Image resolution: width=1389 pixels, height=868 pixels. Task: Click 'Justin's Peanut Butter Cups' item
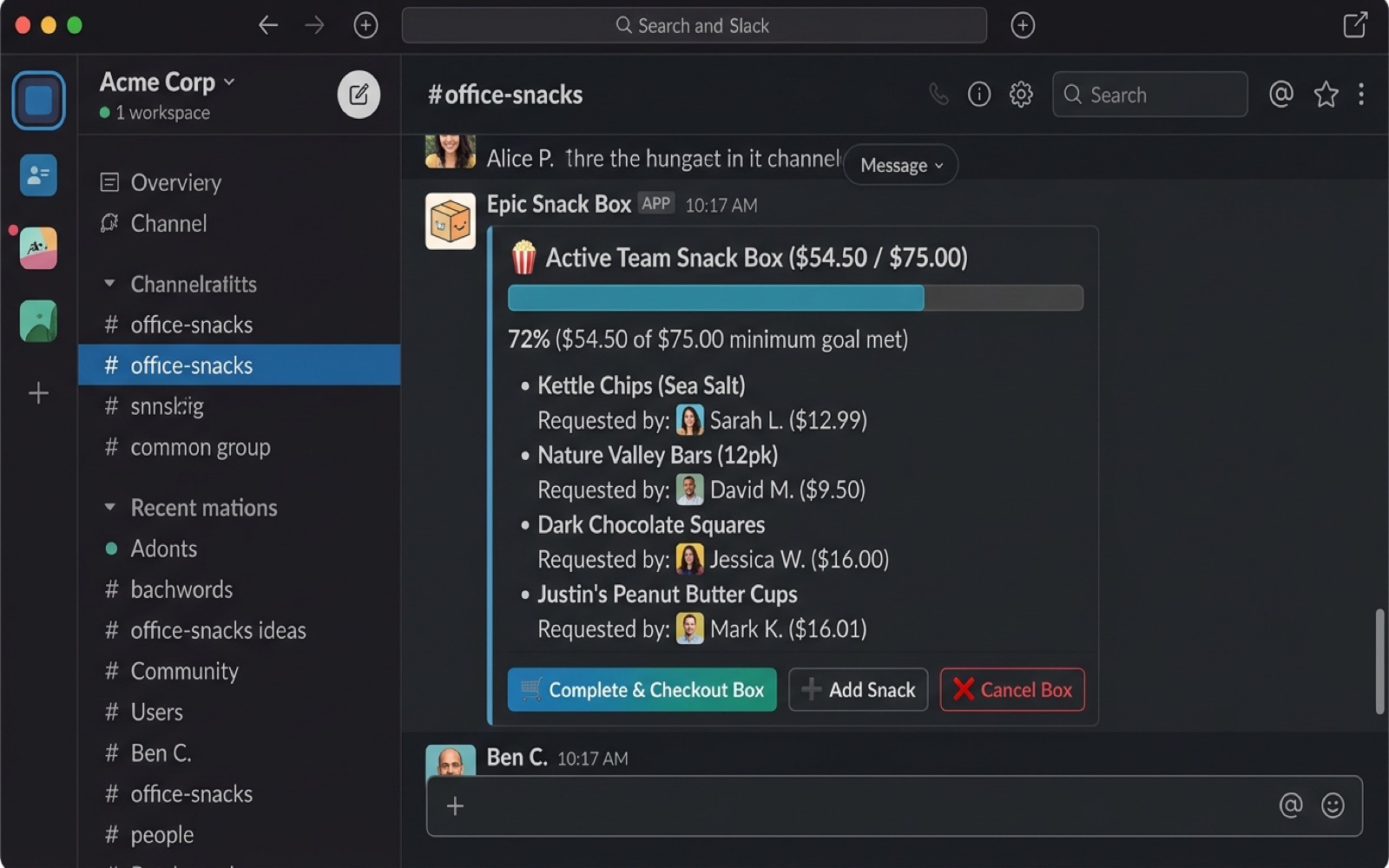coord(667,594)
